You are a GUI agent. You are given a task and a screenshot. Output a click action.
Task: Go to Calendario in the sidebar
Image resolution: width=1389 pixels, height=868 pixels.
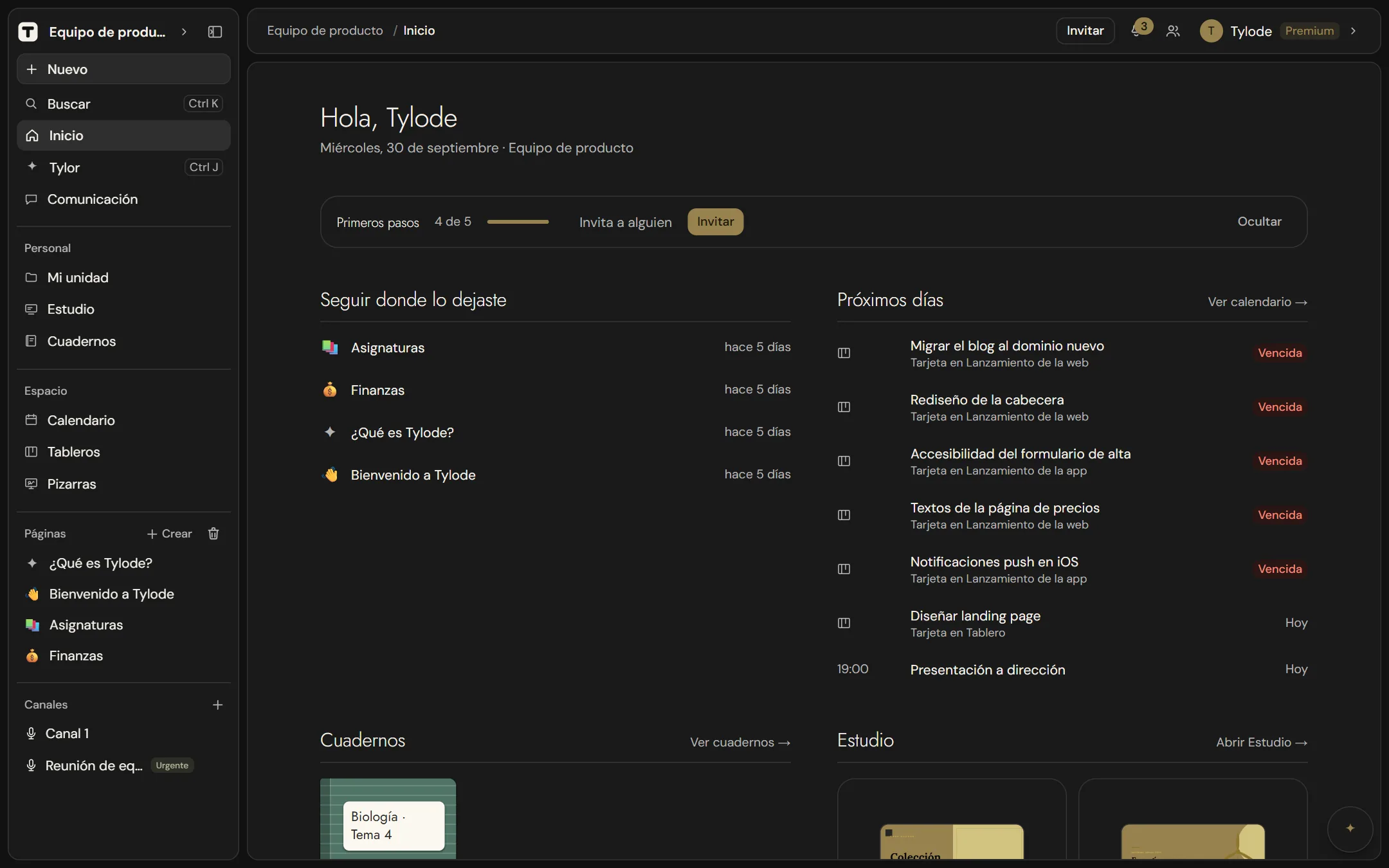click(x=123, y=420)
